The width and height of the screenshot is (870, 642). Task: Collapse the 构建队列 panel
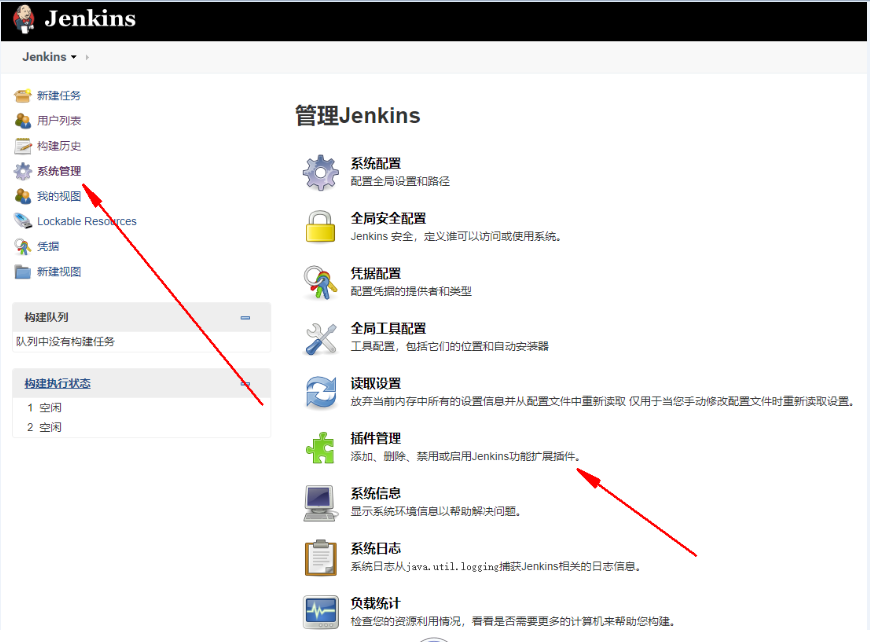point(245,318)
